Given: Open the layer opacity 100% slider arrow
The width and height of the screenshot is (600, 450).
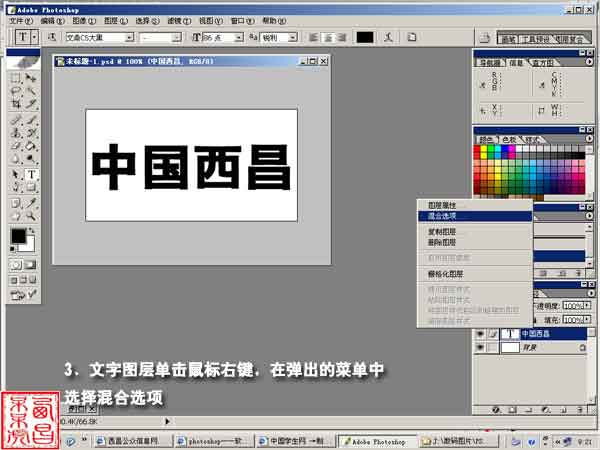Looking at the screenshot, I should tap(587, 306).
